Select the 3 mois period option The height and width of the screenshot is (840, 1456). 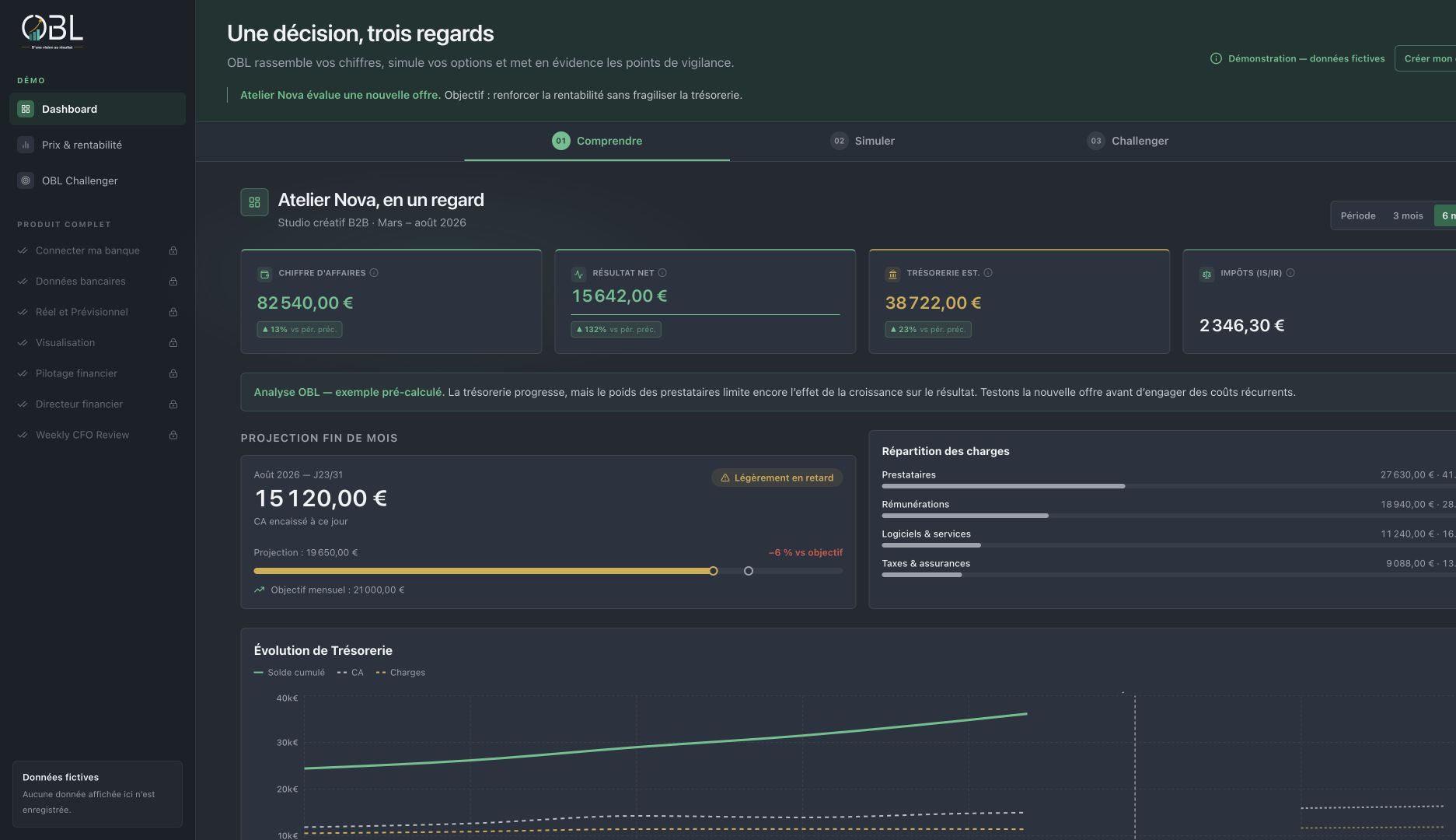tap(1408, 215)
